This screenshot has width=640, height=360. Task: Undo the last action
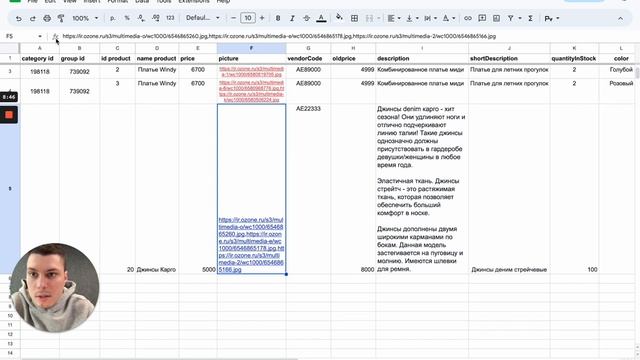(18, 18)
